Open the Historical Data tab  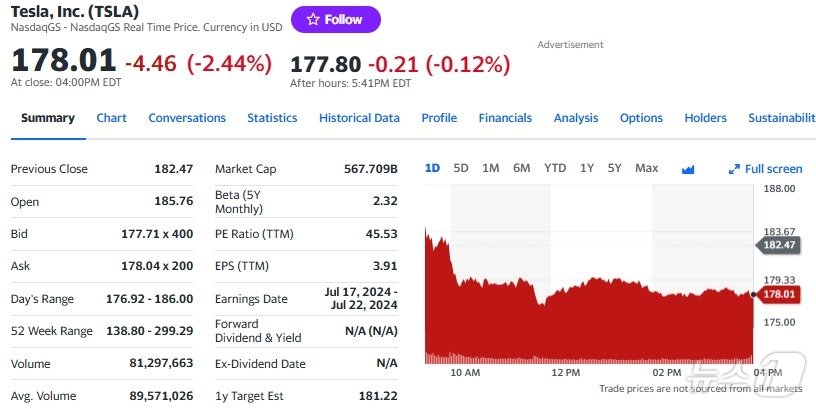pos(359,118)
